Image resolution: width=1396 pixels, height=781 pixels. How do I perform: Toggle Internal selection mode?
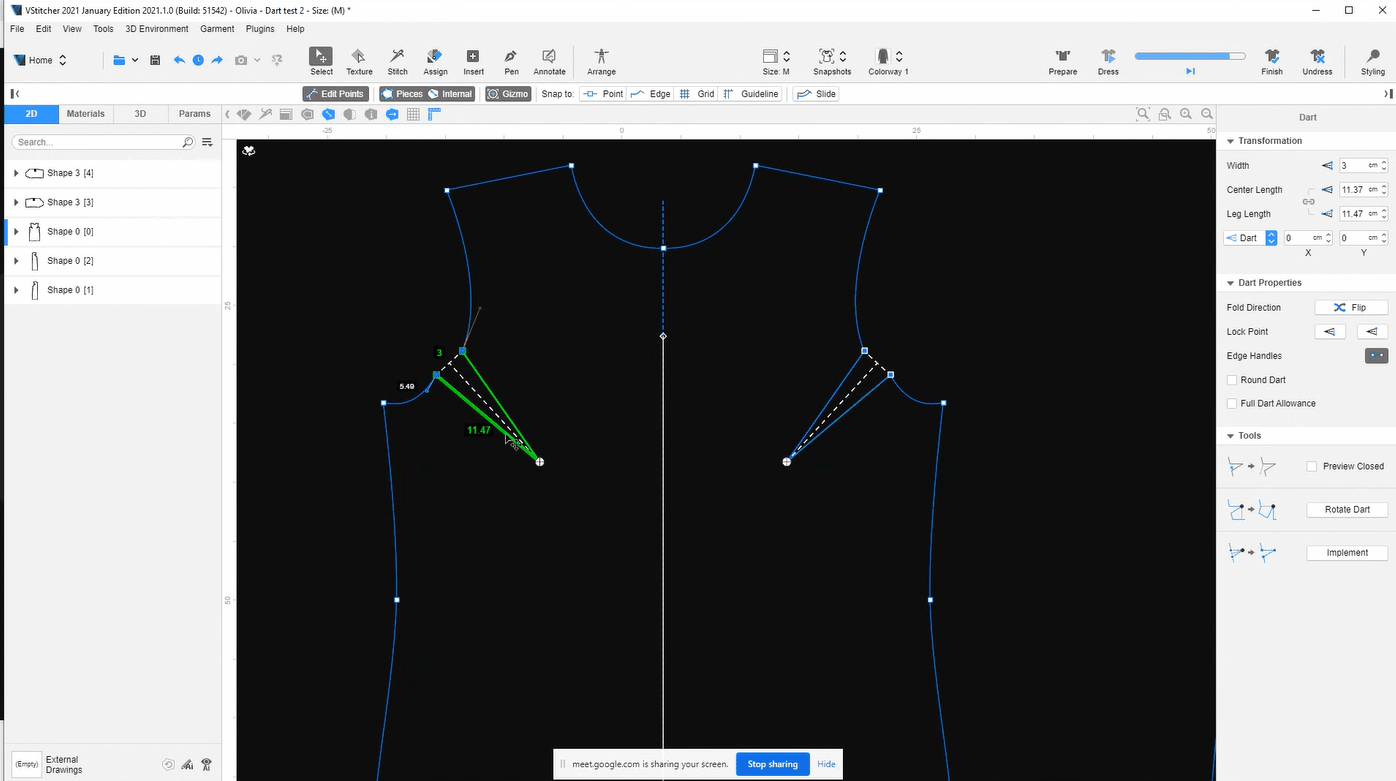tap(451, 94)
